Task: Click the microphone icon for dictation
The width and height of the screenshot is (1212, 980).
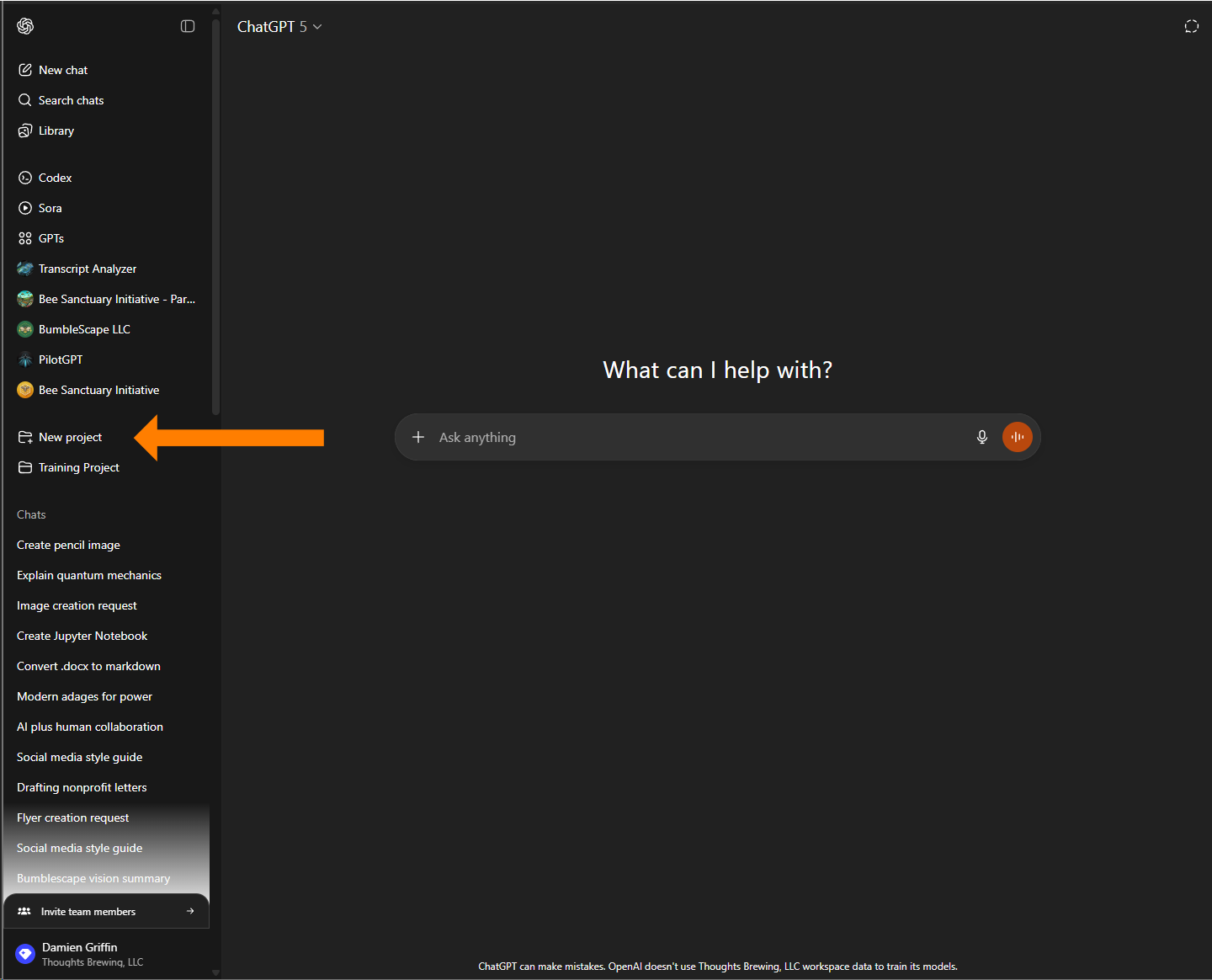Action: (982, 437)
